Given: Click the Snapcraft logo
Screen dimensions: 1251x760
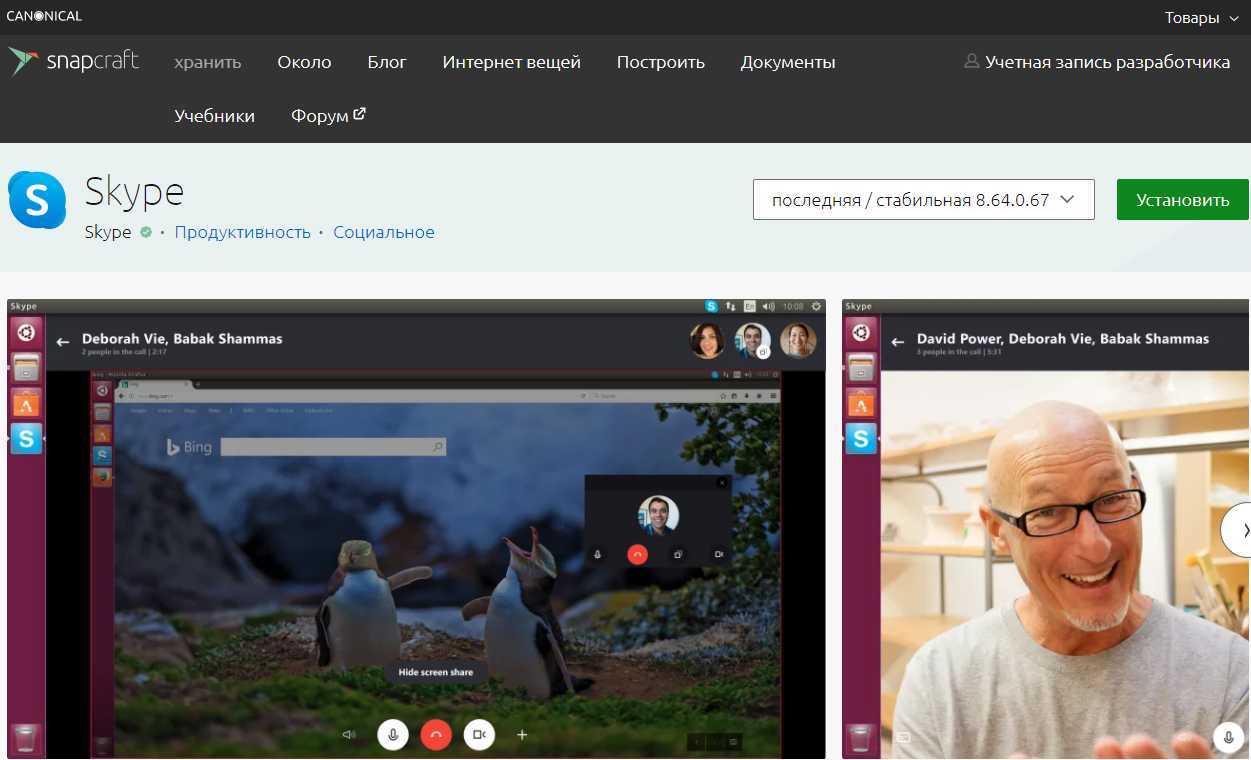Looking at the screenshot, I should [74, 62].
